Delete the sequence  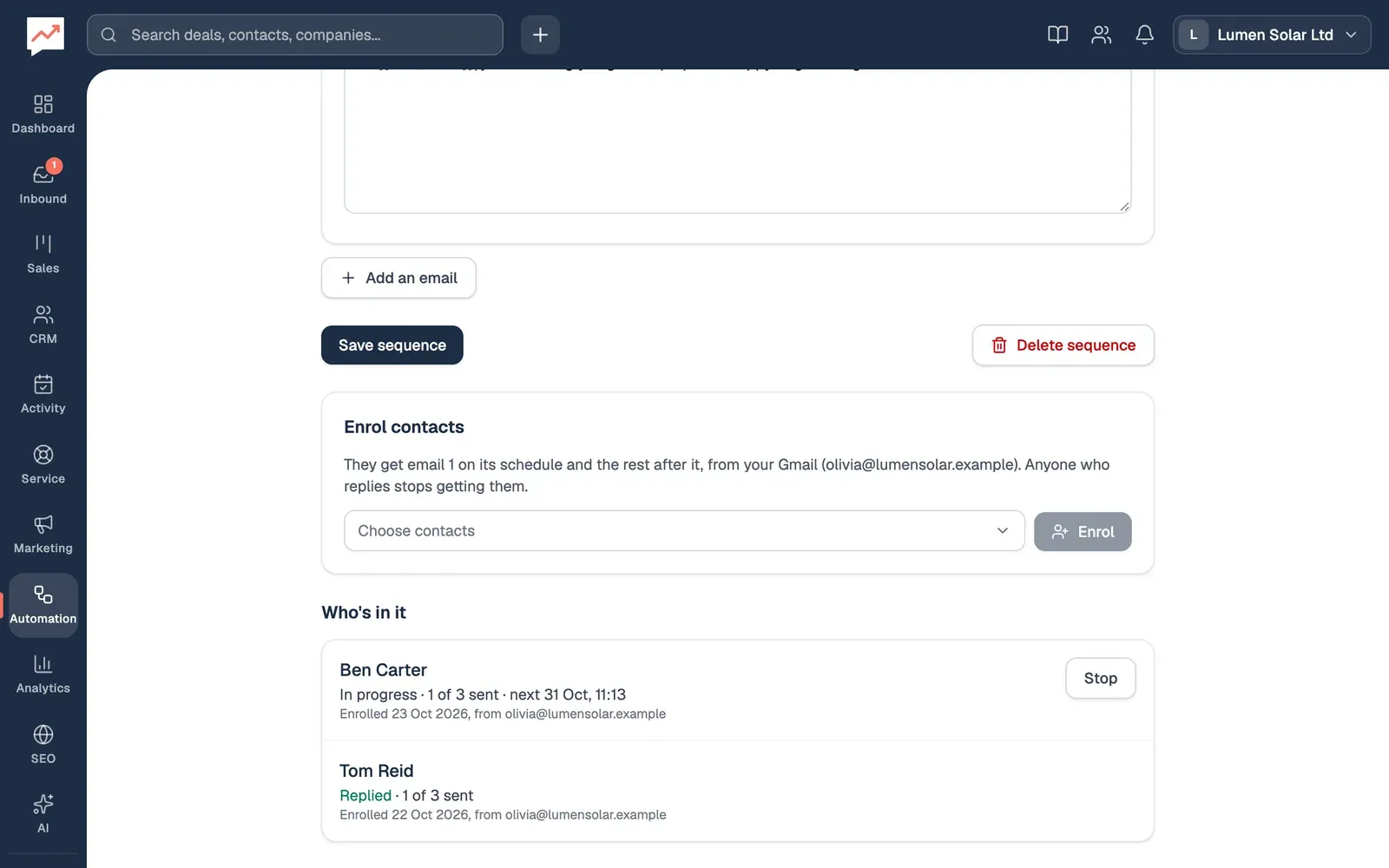point(1063,345)
